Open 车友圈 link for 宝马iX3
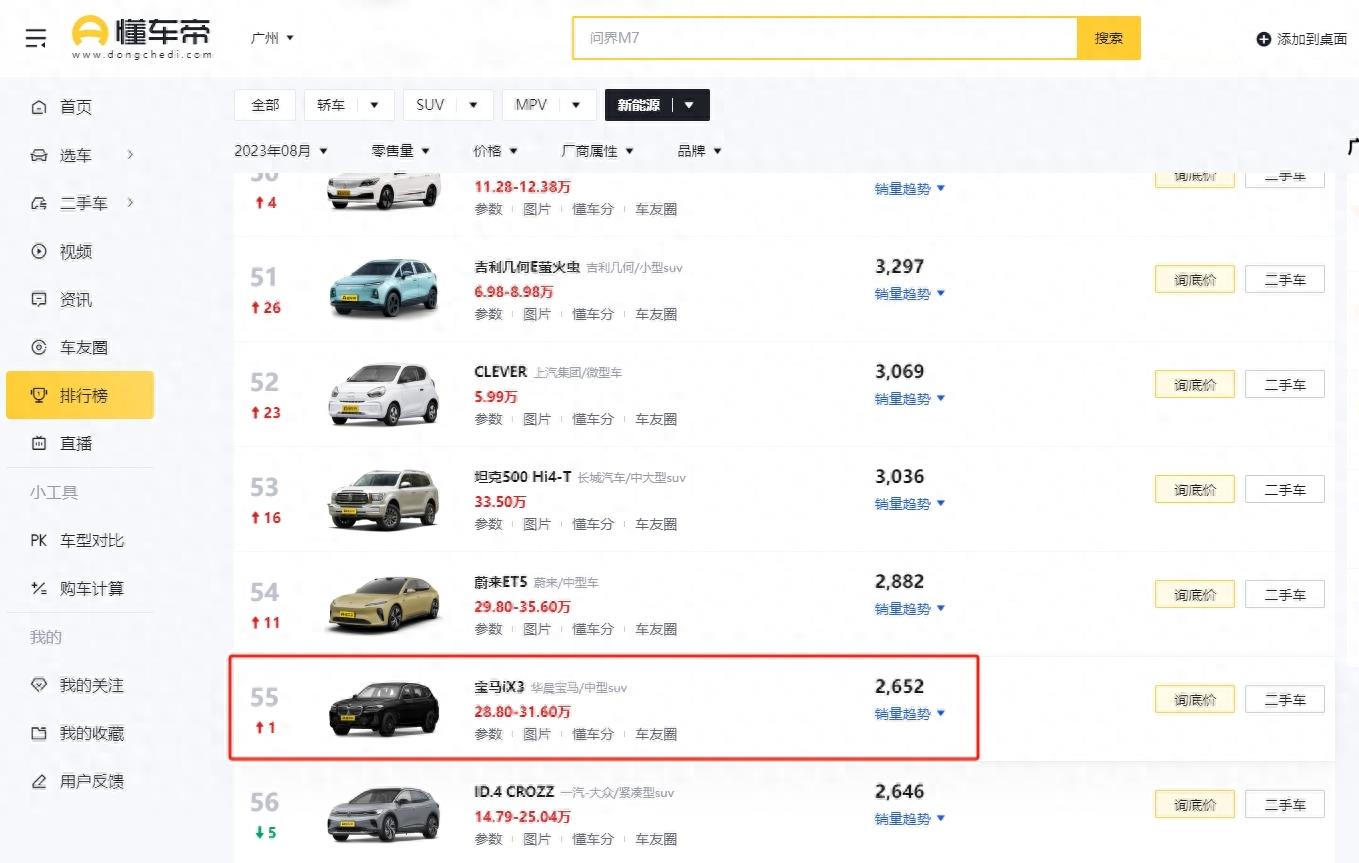The image size is (1359, 863). (x=656, y=734)
